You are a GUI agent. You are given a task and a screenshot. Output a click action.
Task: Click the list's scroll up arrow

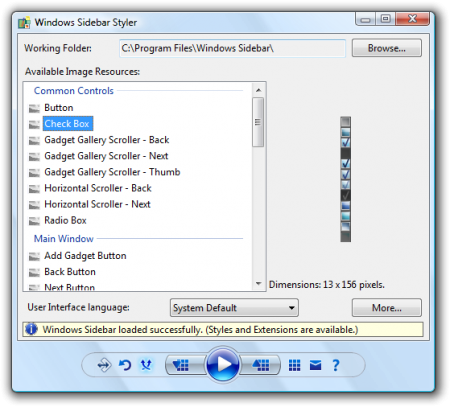pyautogui.click(x=258, y=90)
